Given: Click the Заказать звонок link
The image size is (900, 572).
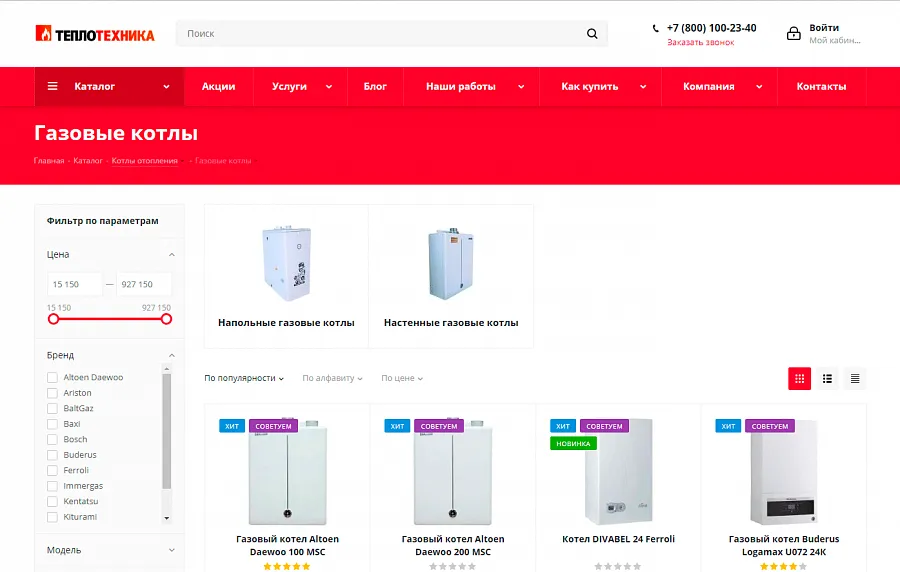Looking at the screenshot, I should (700, 42).
